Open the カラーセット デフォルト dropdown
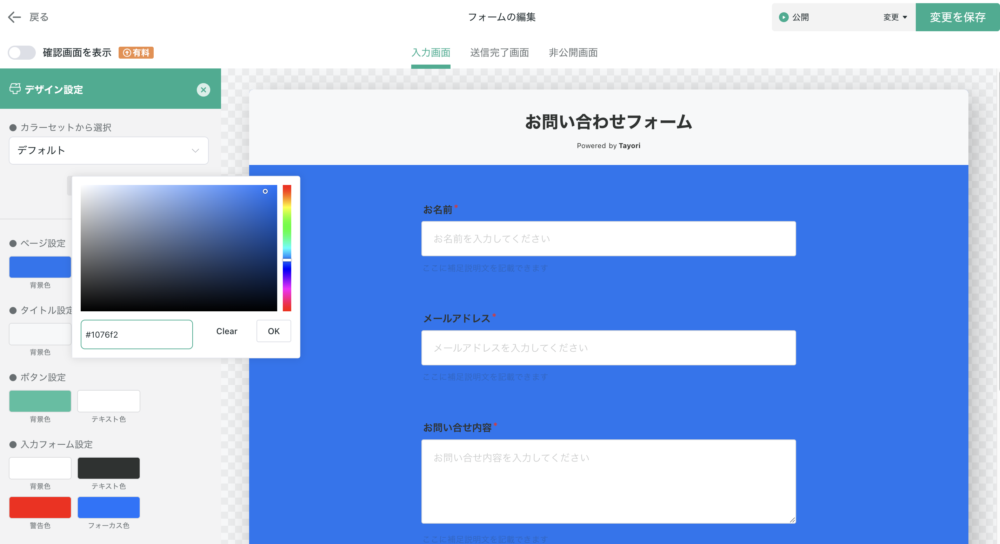This screenshot has height=544, width=1000. pyautogui.click(x=108, y=150)
